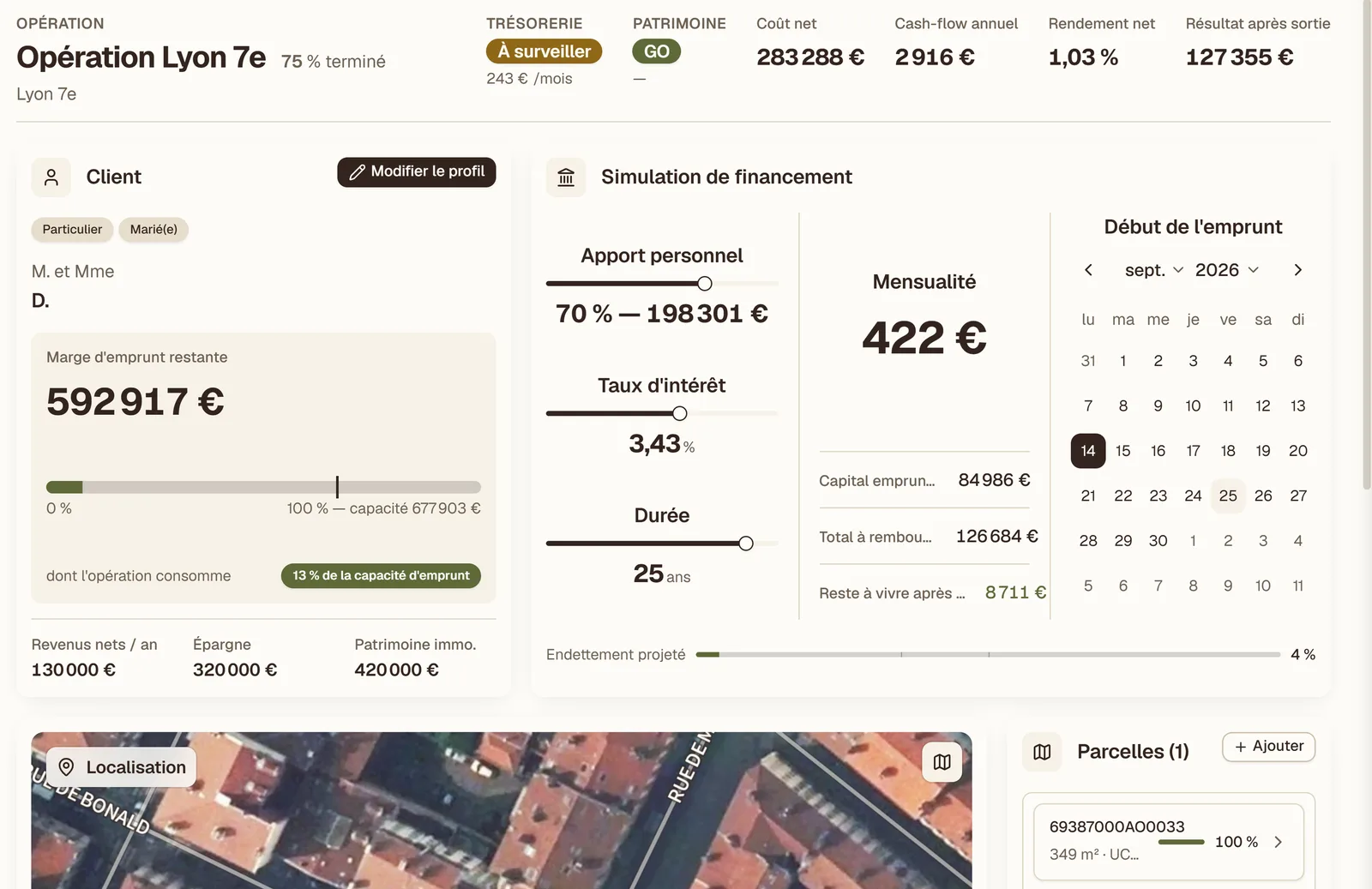Click the Parcelles map icon
Viewport: 1372px width, 889px height.
click(1042, 752)
